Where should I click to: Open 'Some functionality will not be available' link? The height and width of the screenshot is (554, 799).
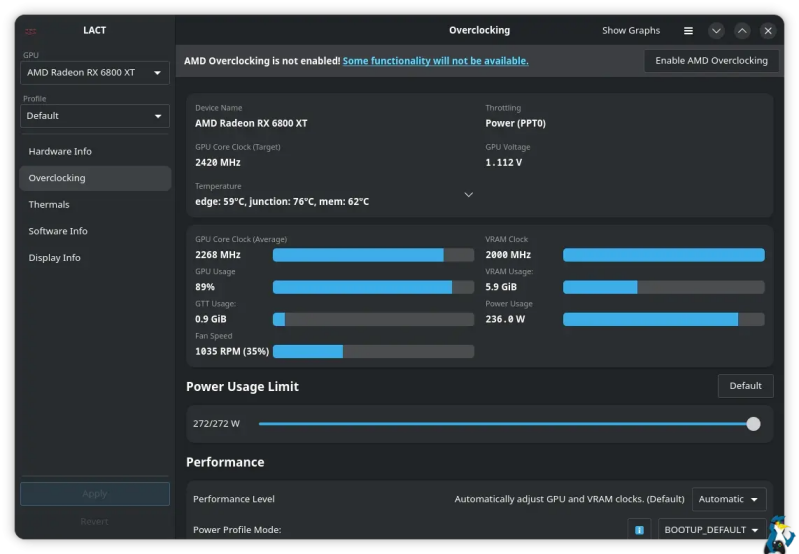[435, 61]
